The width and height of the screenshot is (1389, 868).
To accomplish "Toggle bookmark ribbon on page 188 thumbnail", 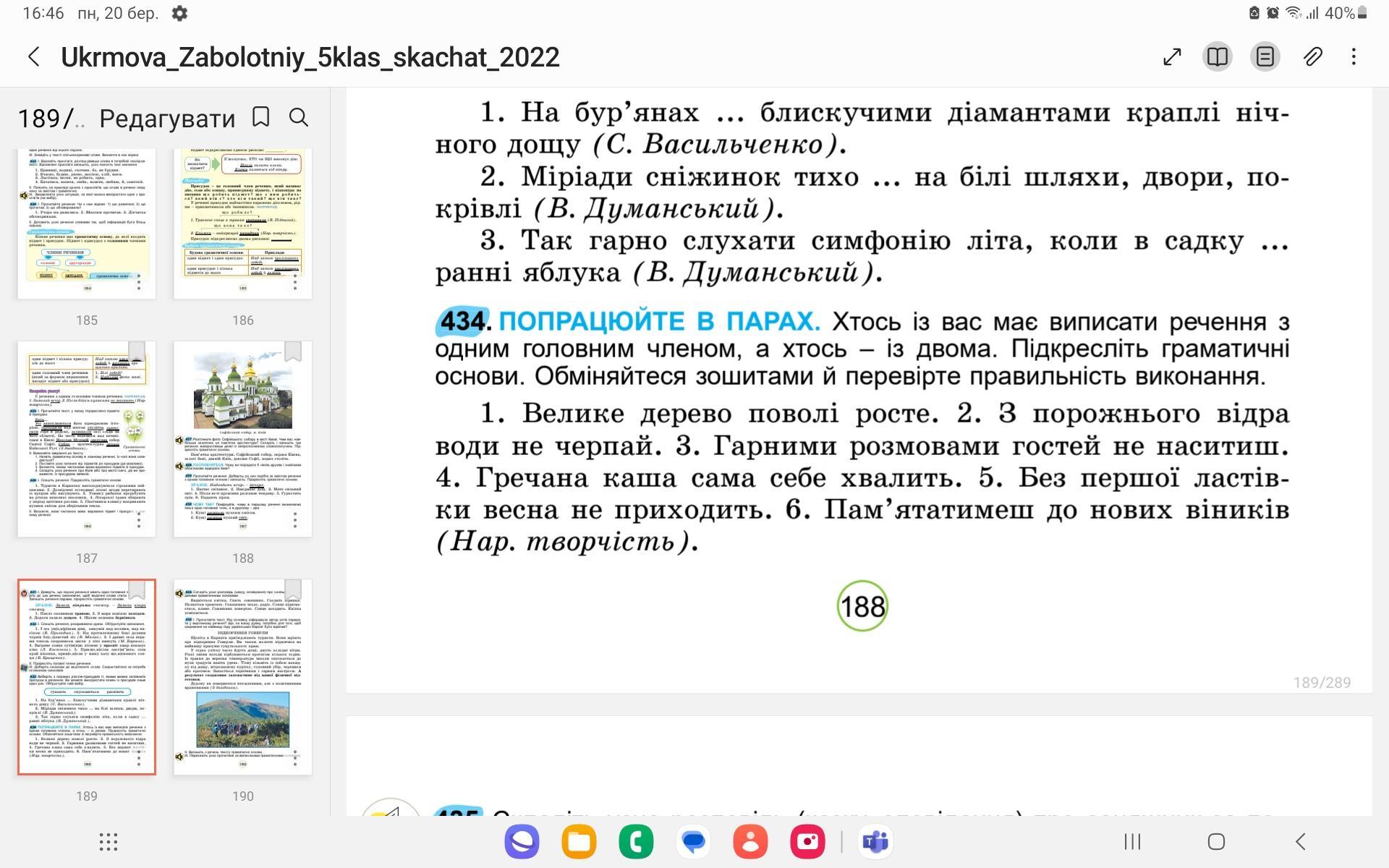I will point(293,352).
